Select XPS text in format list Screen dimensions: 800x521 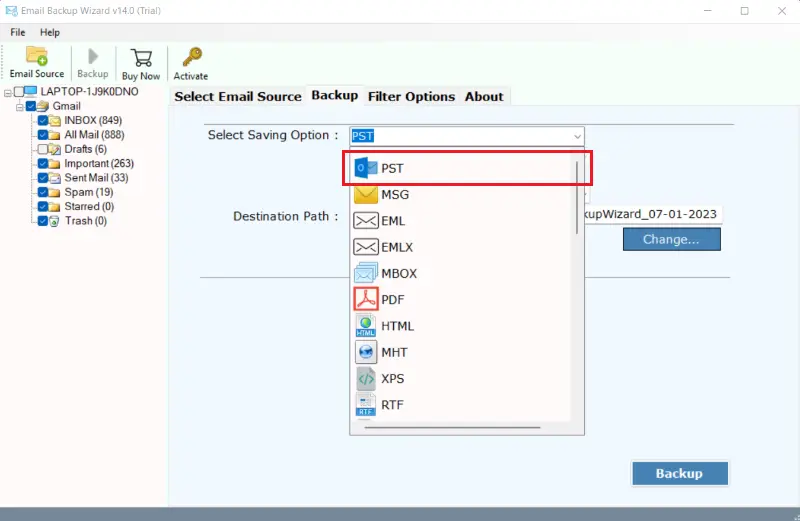tap(392, 379)
